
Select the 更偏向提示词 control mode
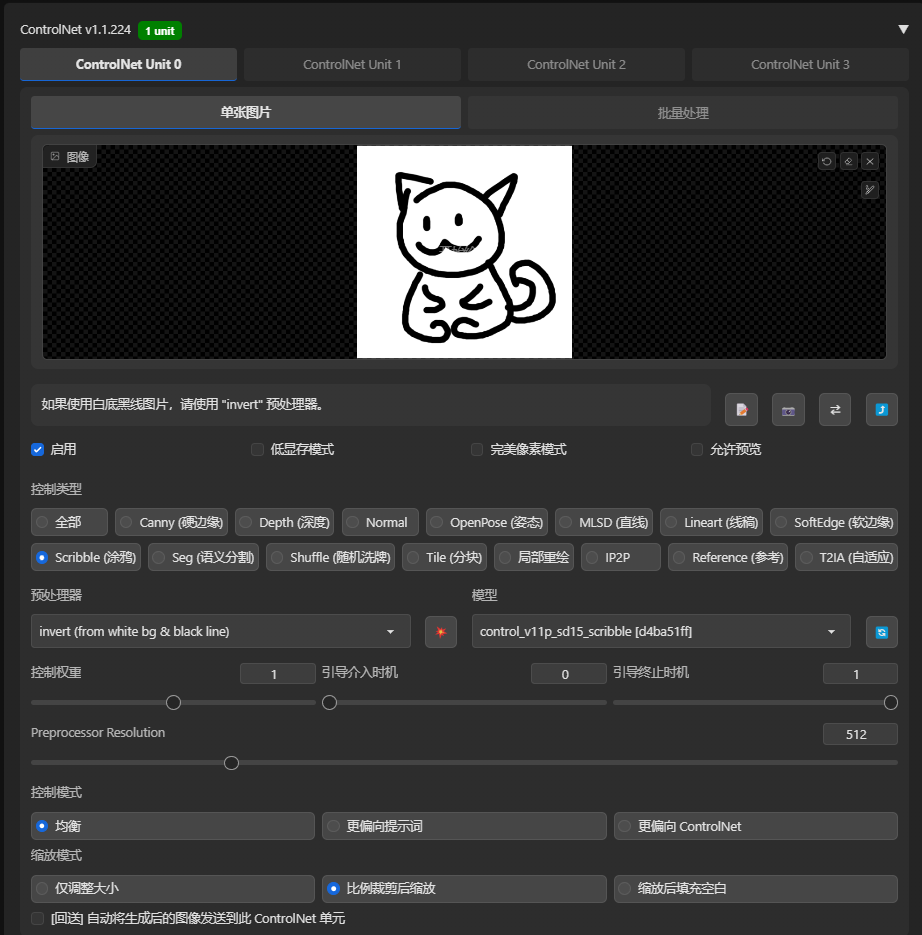pyautogui.click(x=463, y=826)
